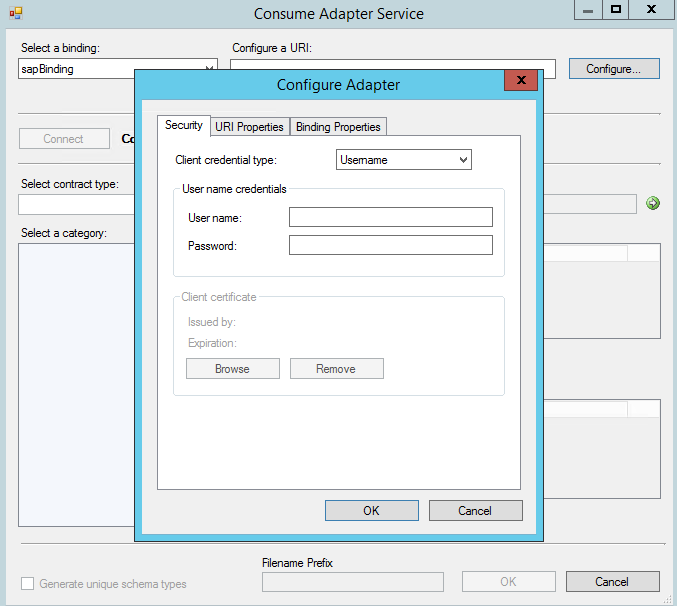Minimize the Consume Adapter Service window
The width and height of the screenshot is (677, 606).
pos(588,9)
